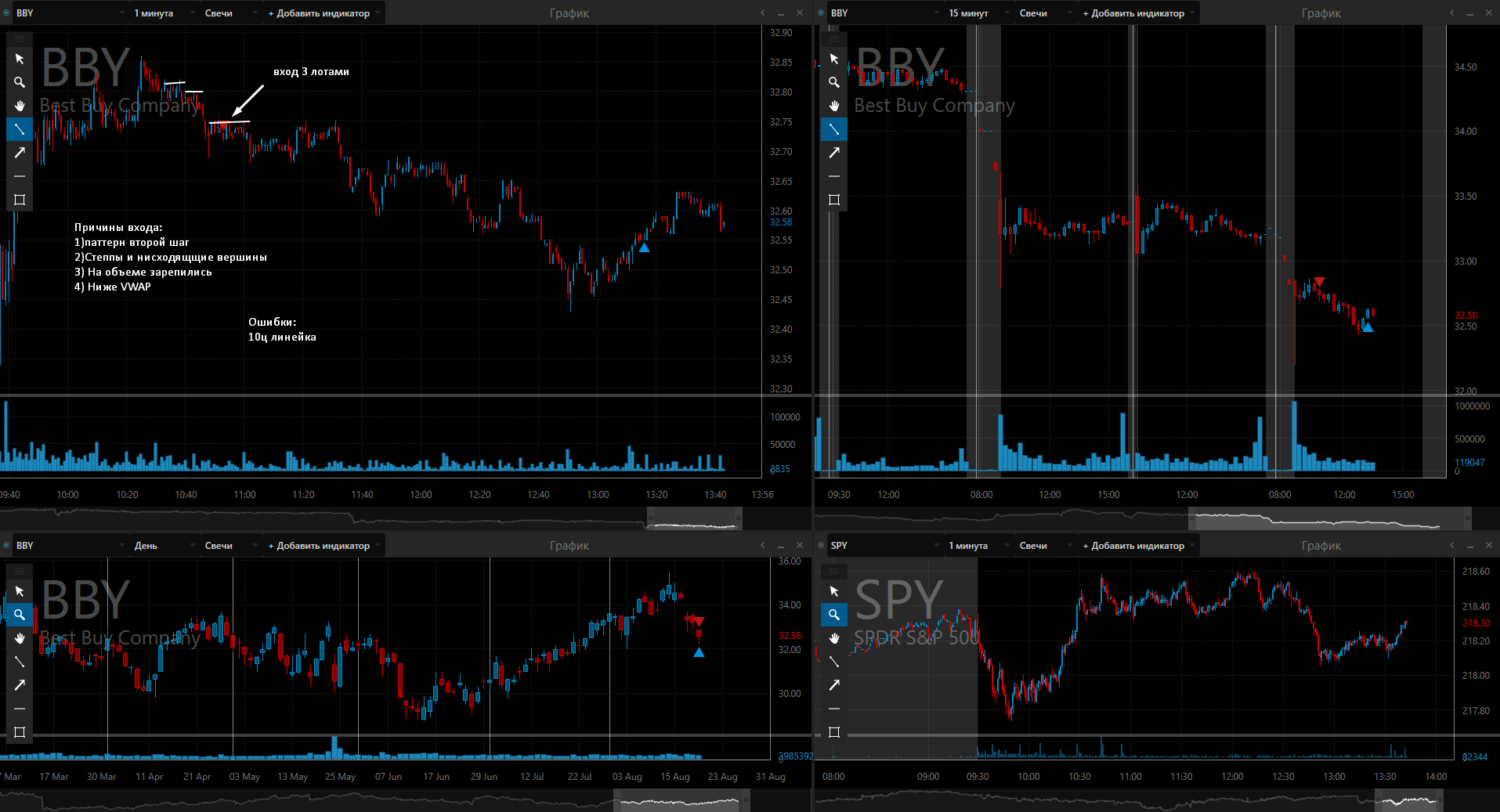Toggle the link indicator dot of BBY 15 минут window

click(x=821, y=13)
